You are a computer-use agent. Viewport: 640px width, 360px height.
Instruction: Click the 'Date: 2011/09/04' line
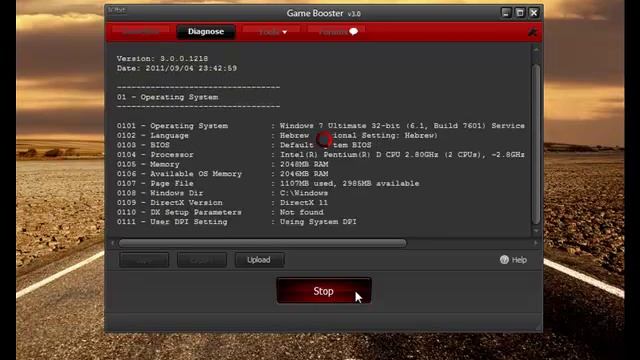177,68
